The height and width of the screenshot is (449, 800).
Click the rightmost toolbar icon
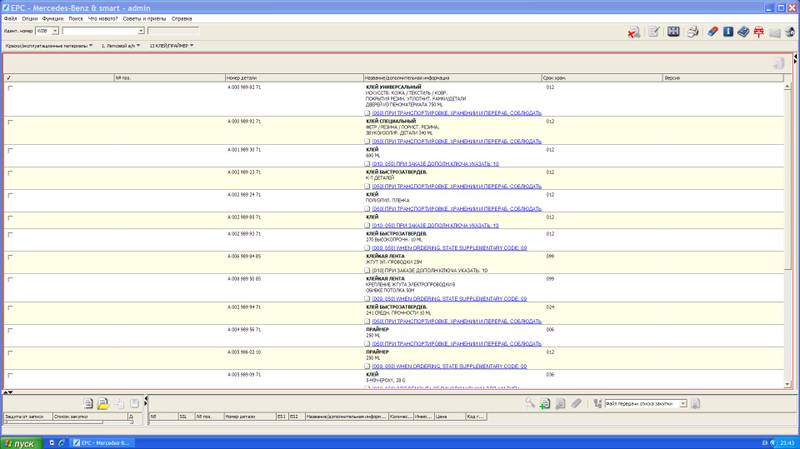coord(790,32)
